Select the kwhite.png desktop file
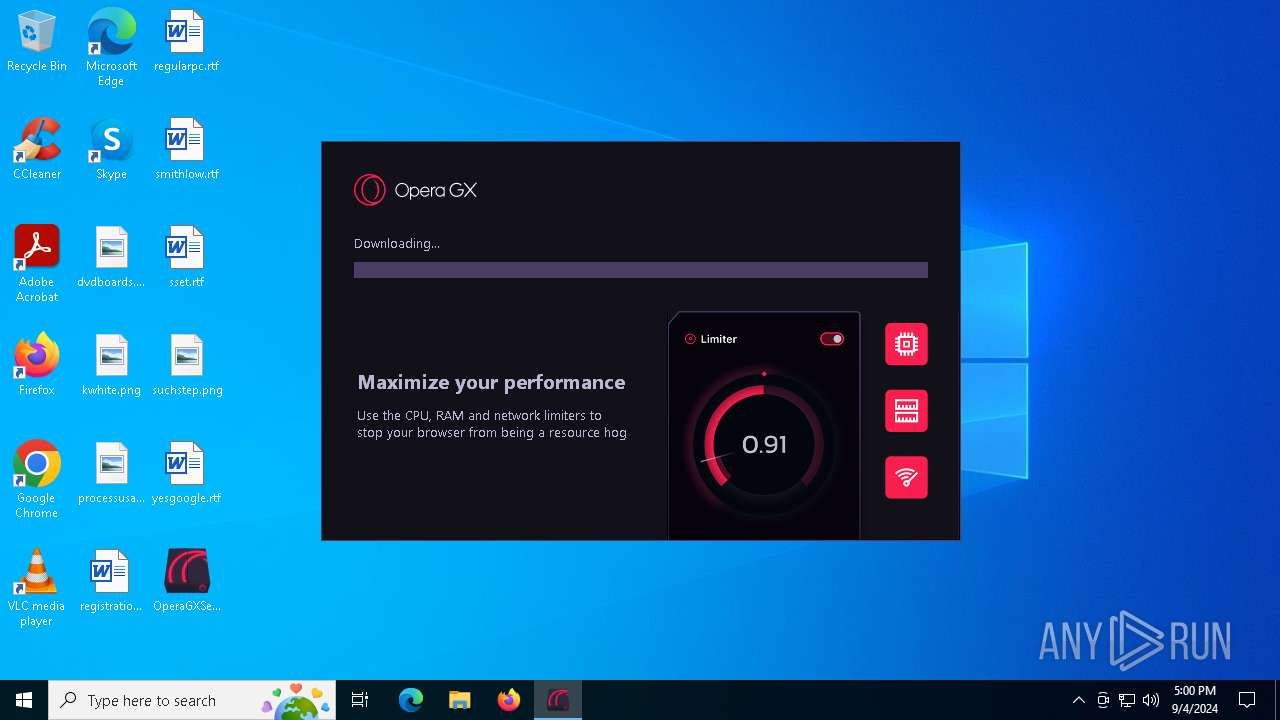1280x720 pixels. [111, 366]
